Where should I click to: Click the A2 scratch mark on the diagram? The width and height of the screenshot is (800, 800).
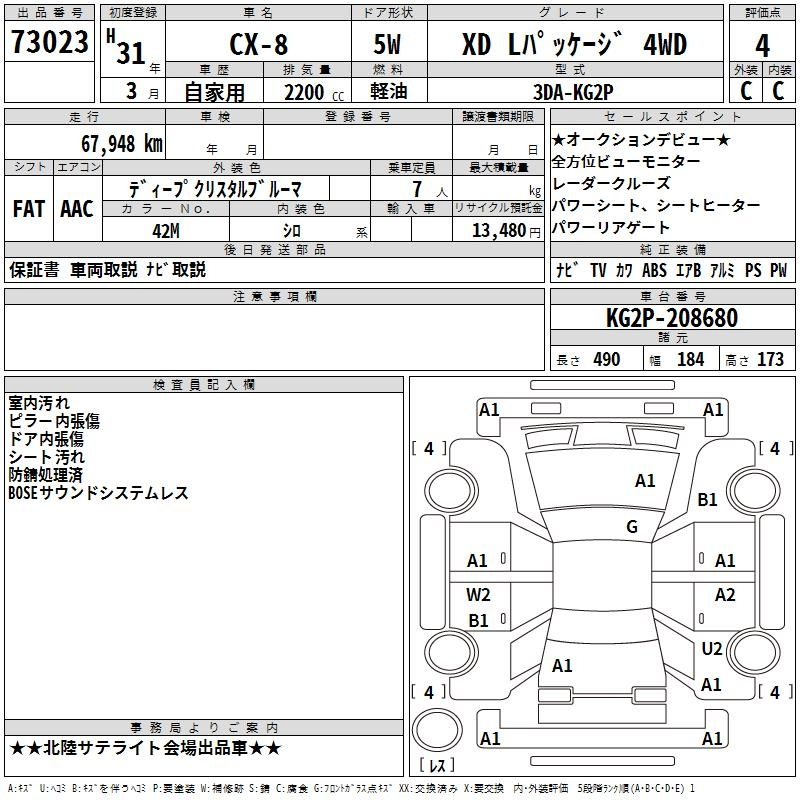tap(725, 595)
